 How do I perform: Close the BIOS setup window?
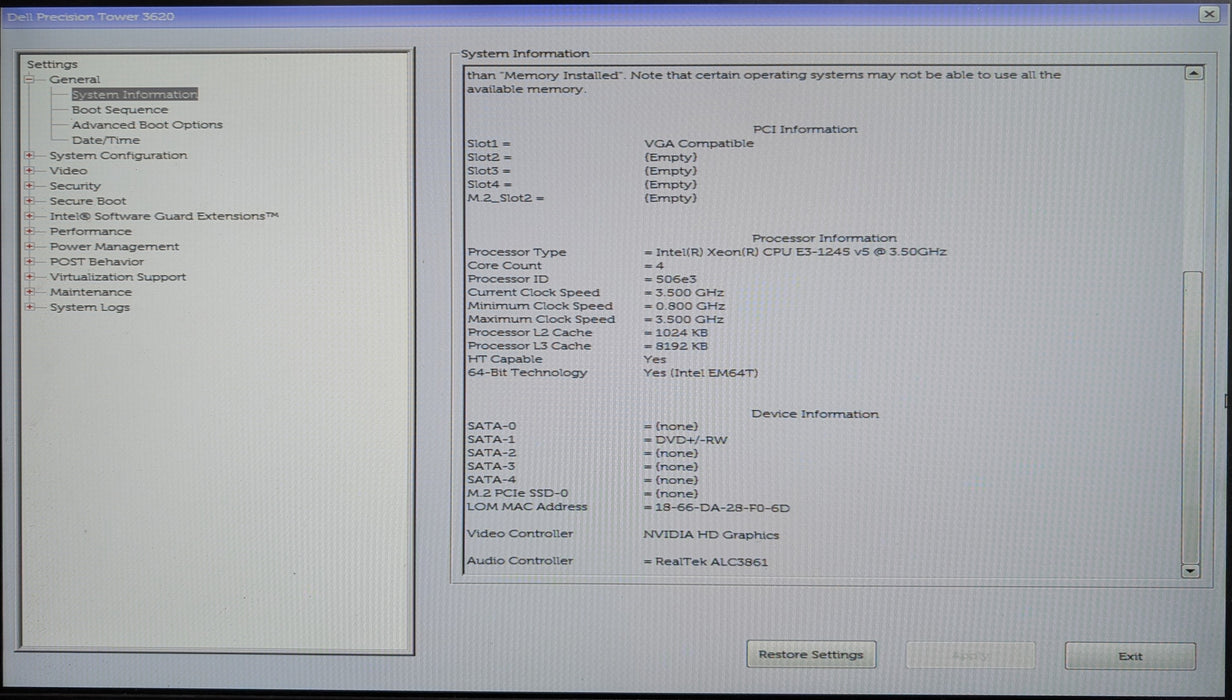click(1208, 13)
